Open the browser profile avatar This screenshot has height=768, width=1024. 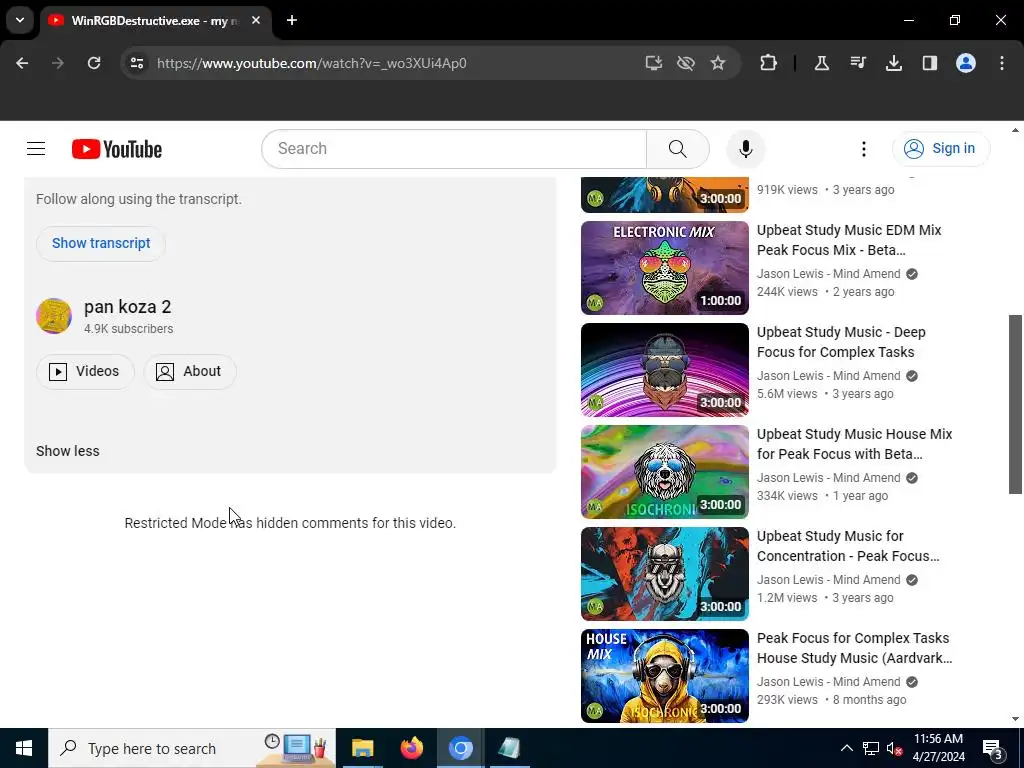(x=965, y=63)
